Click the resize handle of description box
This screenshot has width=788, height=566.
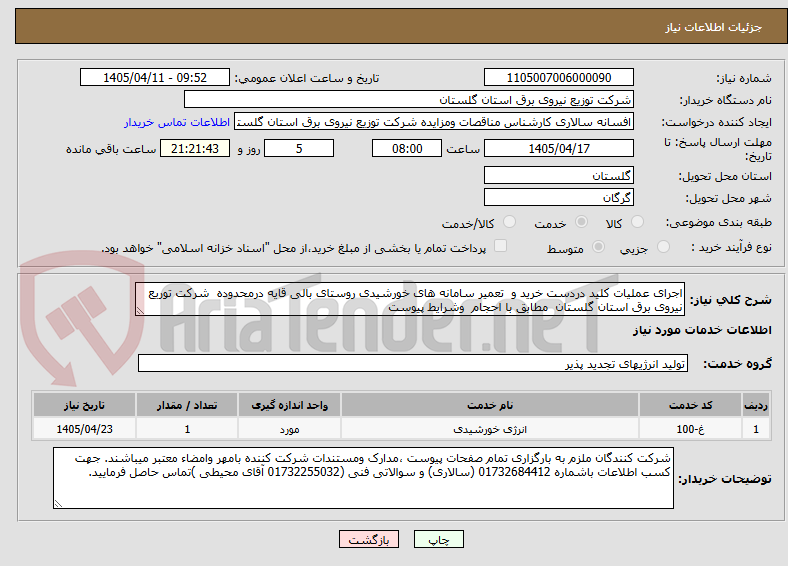coord(140,311)
